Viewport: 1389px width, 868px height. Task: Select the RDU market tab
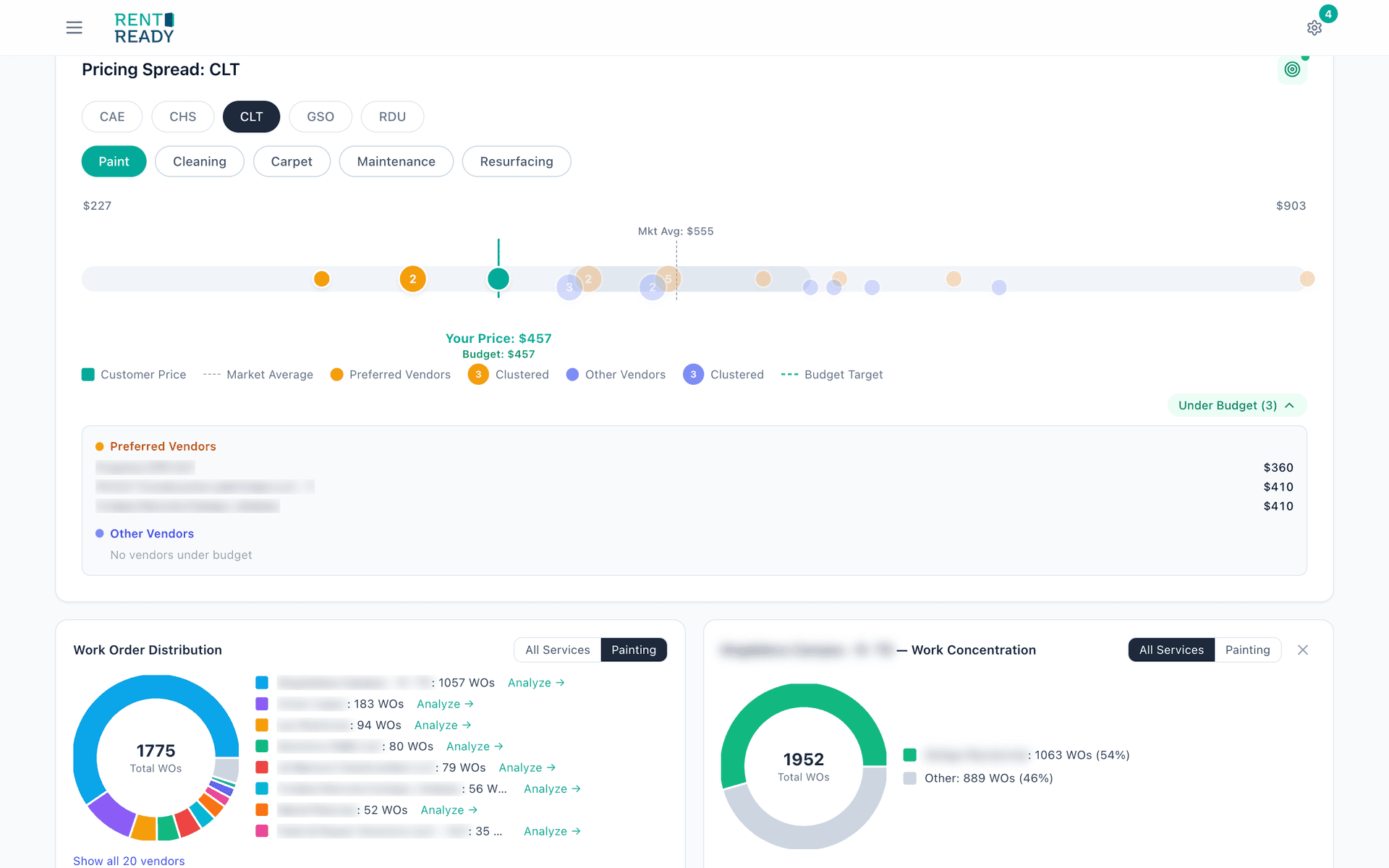coord(392,116)
